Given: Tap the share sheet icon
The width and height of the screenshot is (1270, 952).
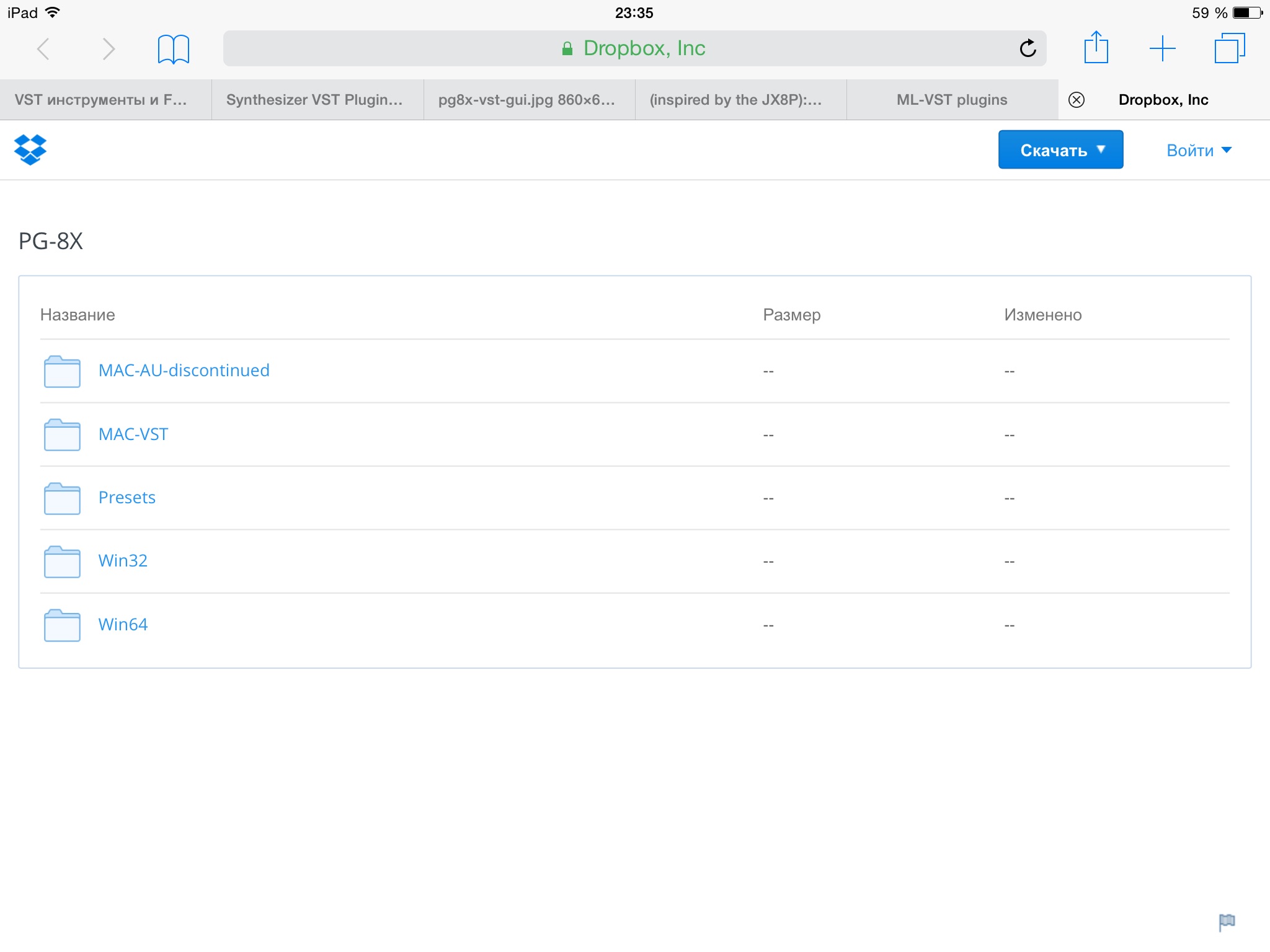Looking at the screenshot, I should coord(1096,48).
